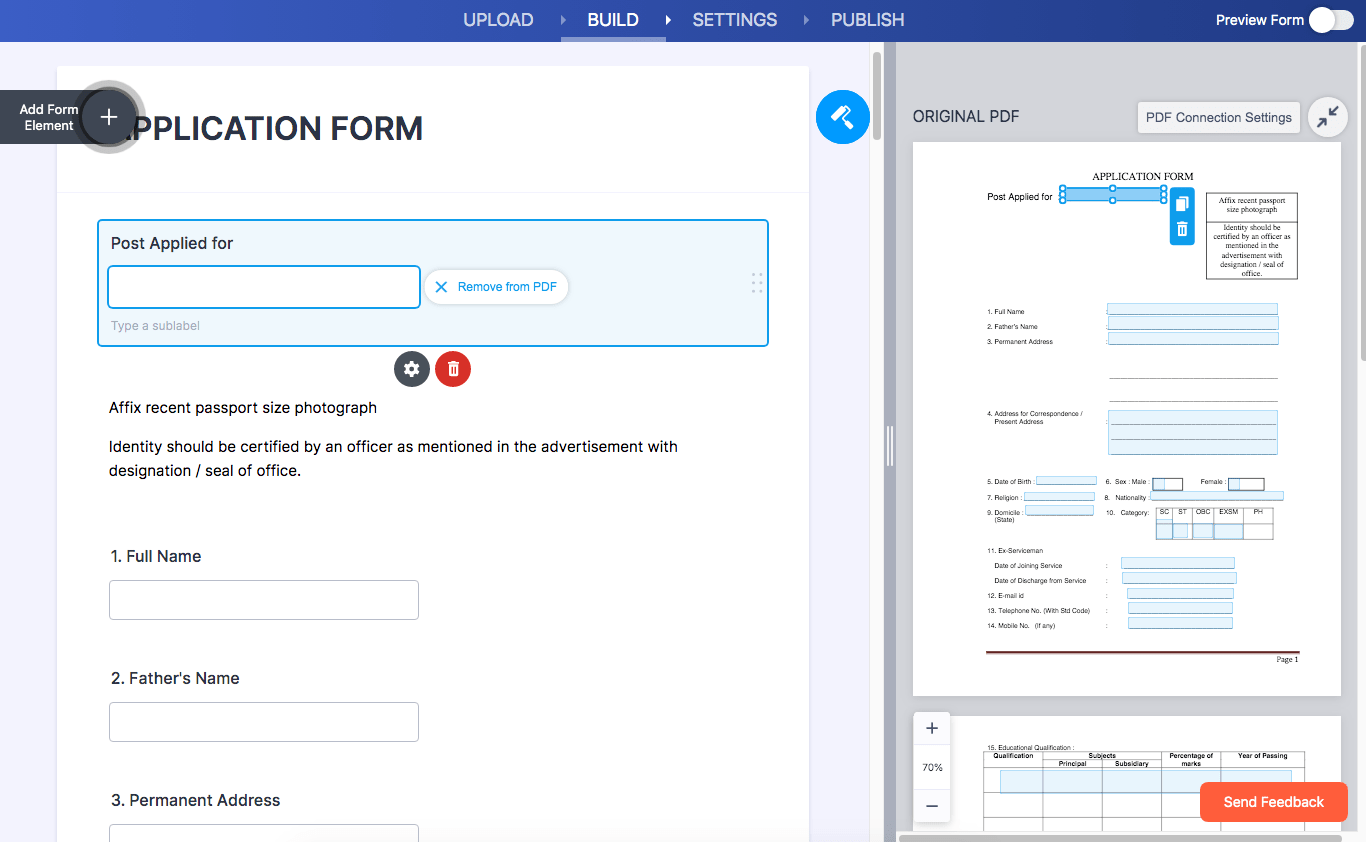Open the SETTINGS tab
The width and height of the screenshot is (1366, 842).
(x=734, y=19)
